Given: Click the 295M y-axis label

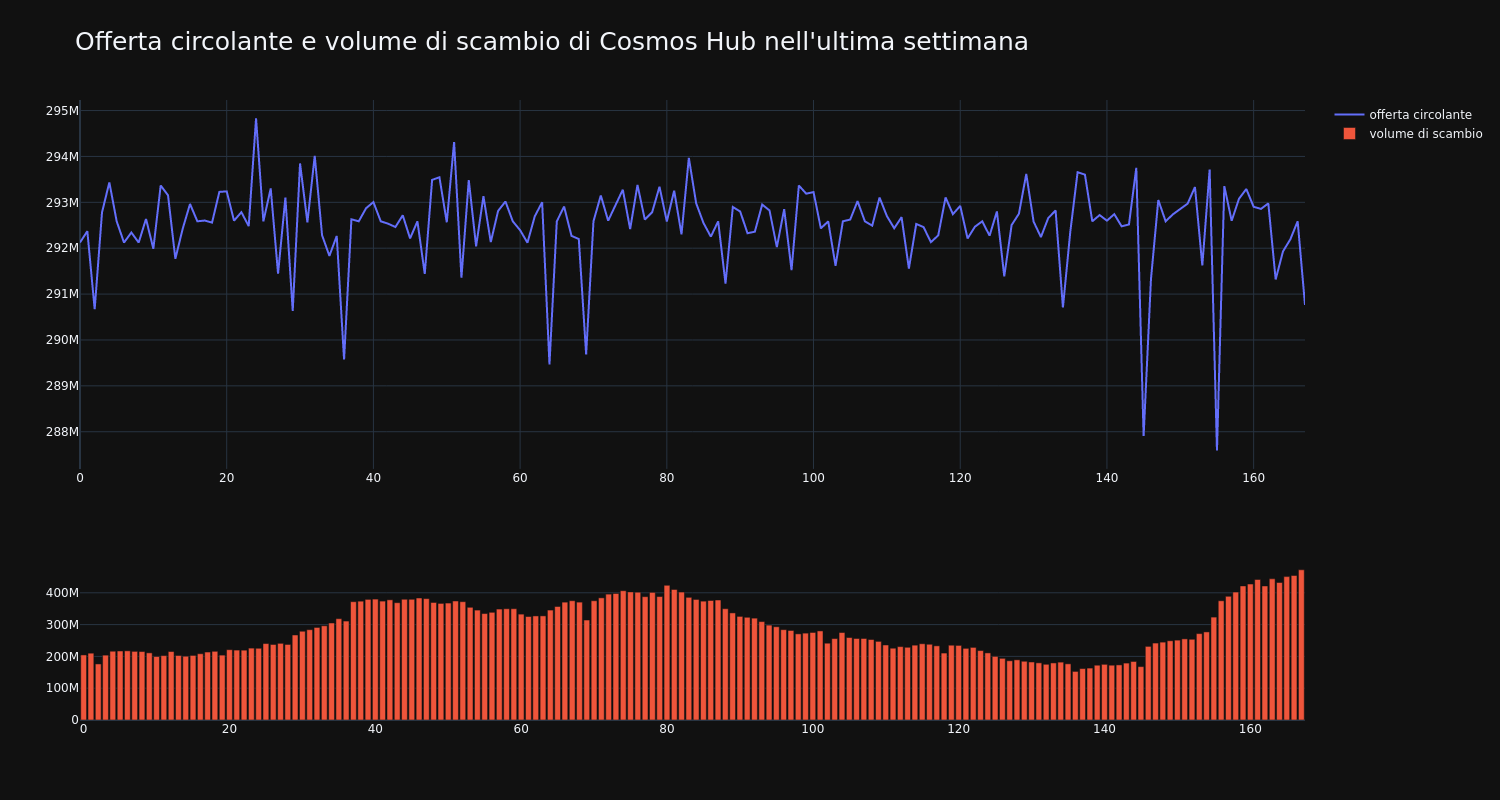Looking at the screenshot, I should click(62, 111).
